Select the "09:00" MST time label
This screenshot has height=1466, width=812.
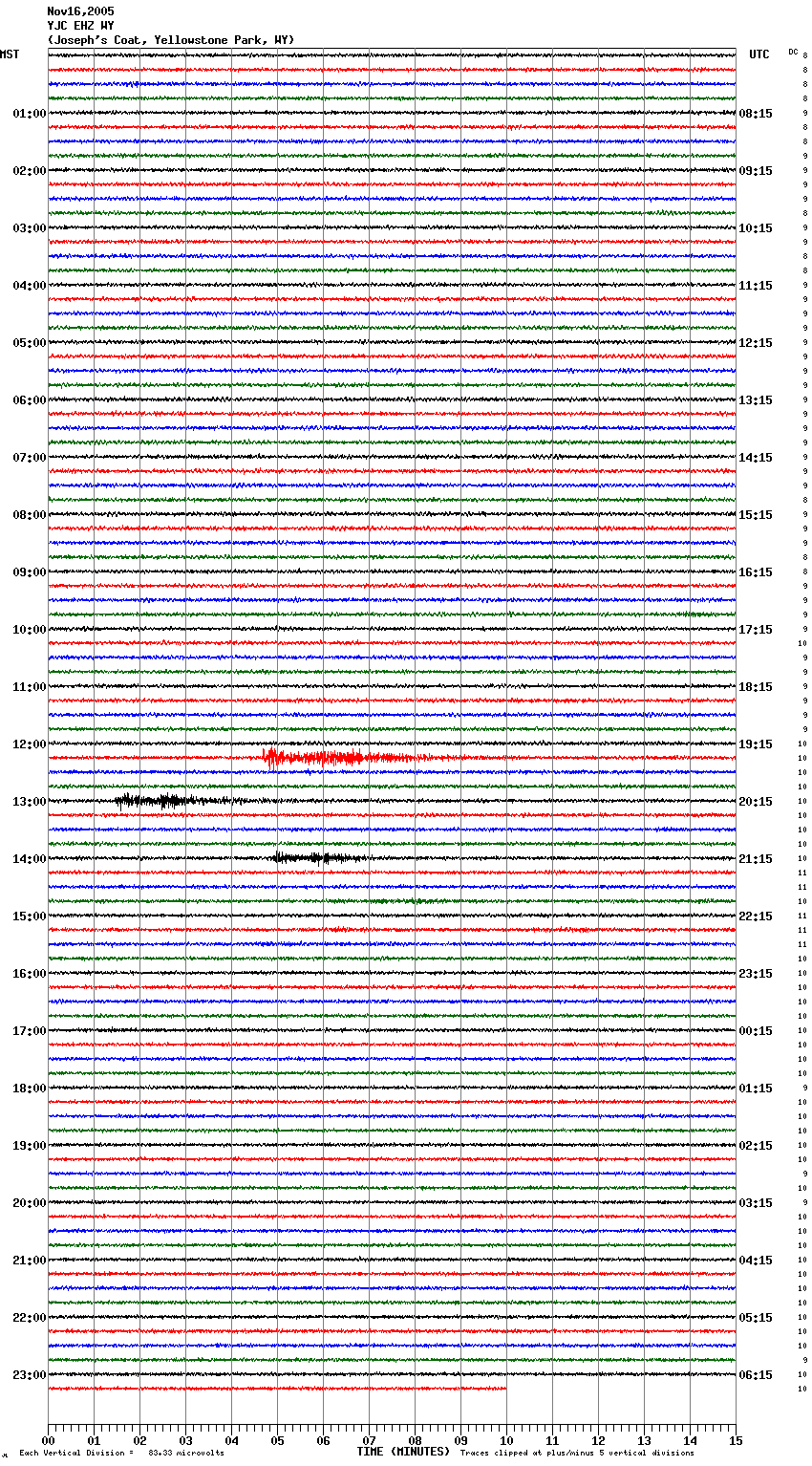point(30,572)
